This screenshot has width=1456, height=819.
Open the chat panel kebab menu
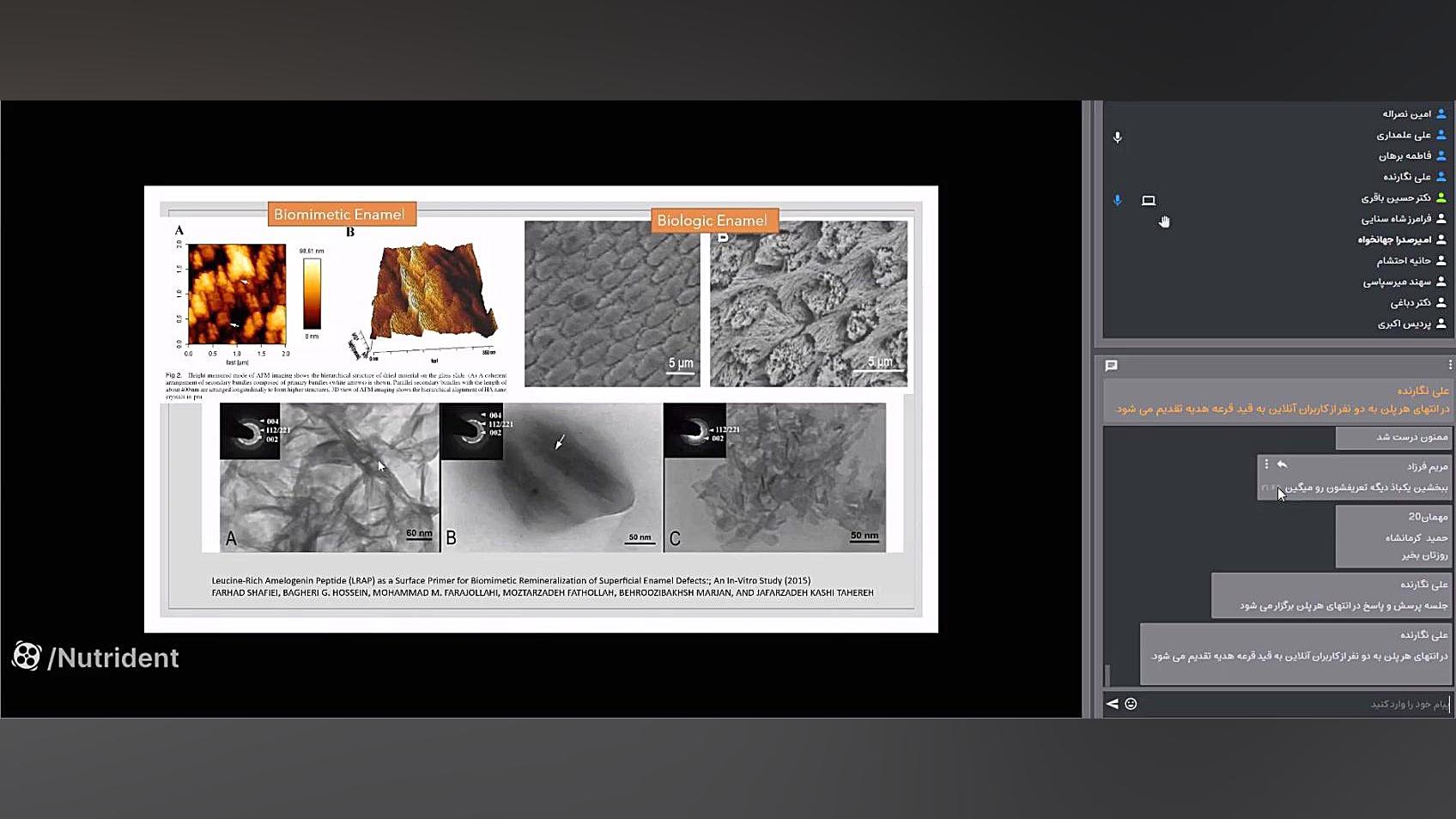[x=1449, y=366]
